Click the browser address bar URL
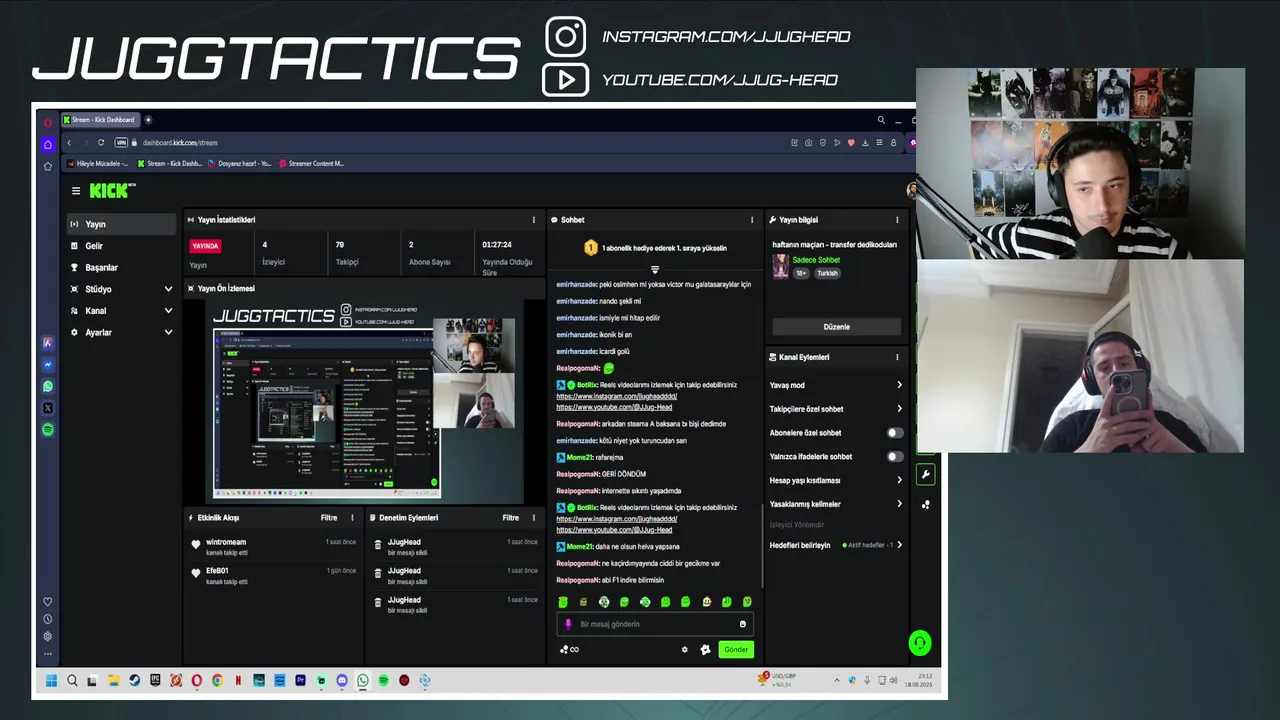Image resolution: width=1280 pixels, height=720 pixels. pyautogui.click(x=180, y=143)
